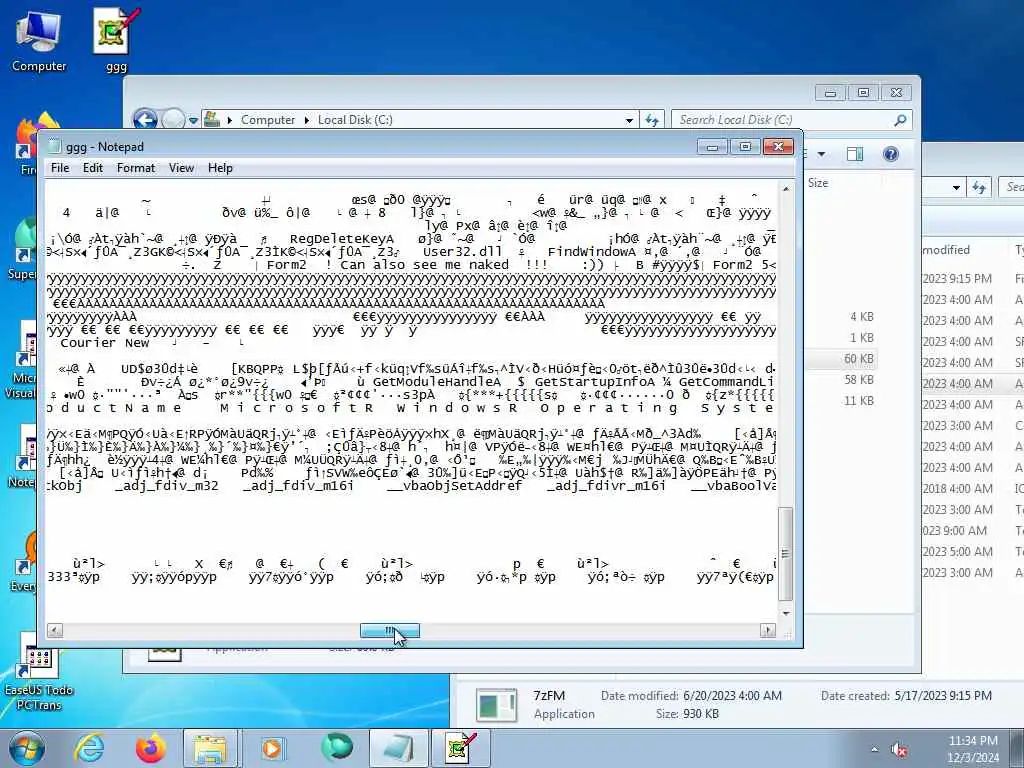Select row modified 2018 4:00 AM
Viewport: 1024px width, 768px height.
click(973, 488)
